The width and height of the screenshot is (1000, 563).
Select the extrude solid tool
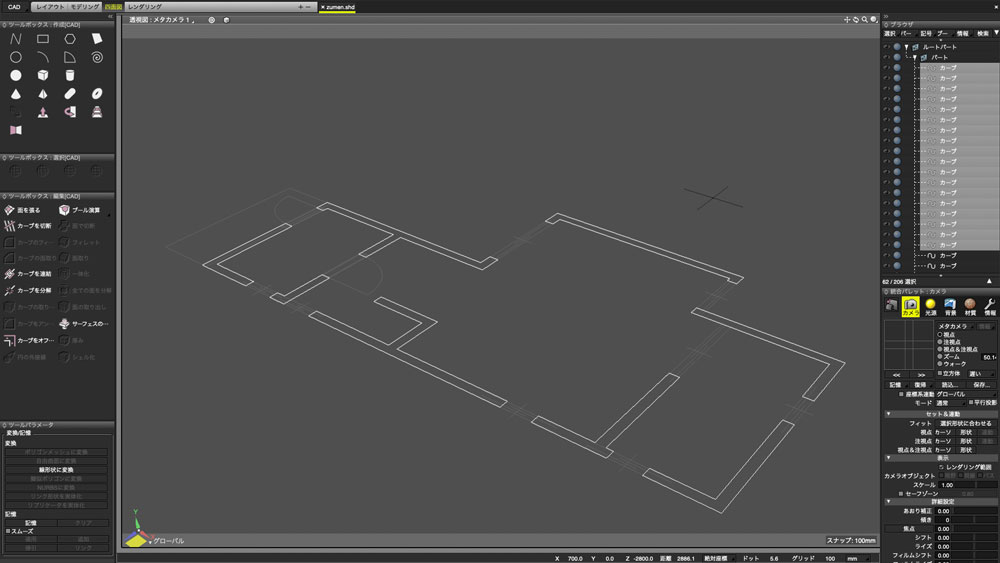click(x=43, y=112)
